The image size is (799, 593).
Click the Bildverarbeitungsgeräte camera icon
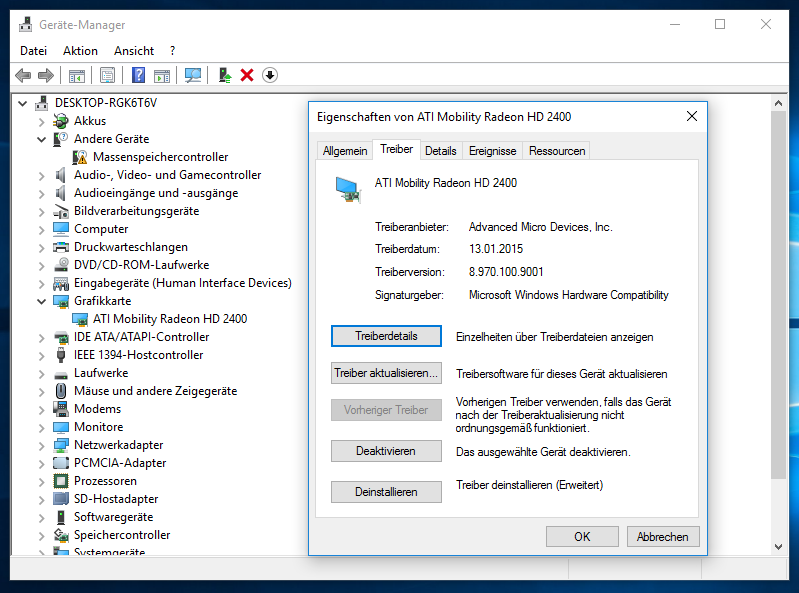coord(61,211)
